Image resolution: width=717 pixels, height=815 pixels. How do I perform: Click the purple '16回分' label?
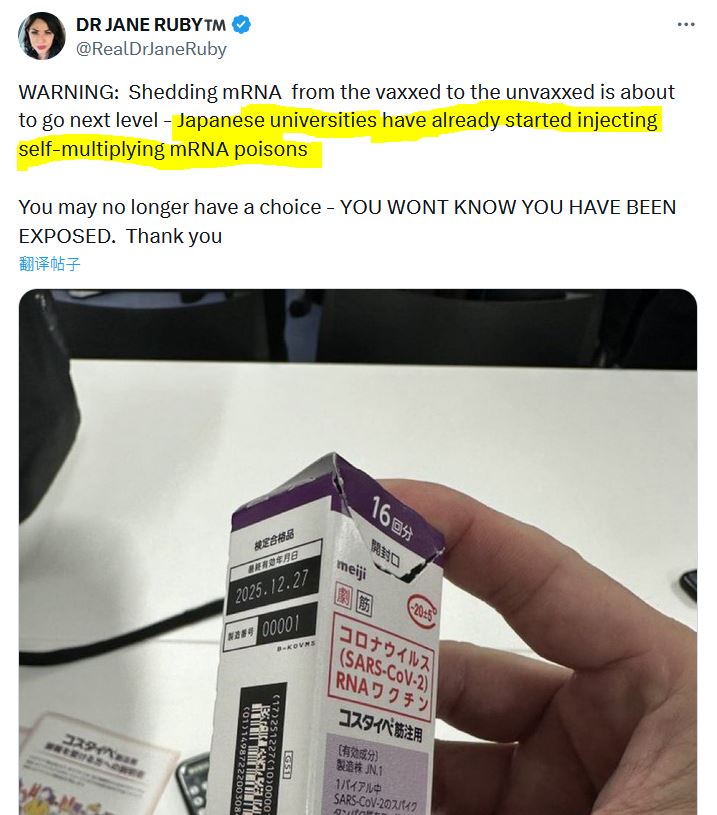[x=393, y=518]
